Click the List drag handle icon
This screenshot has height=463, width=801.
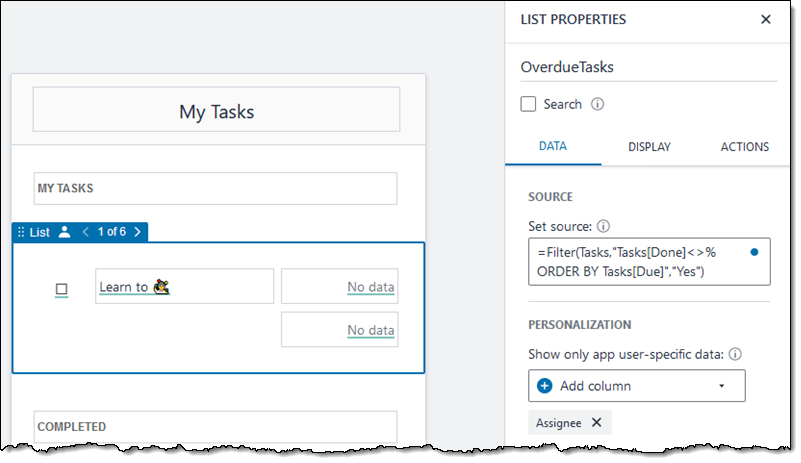click(21, 232)
